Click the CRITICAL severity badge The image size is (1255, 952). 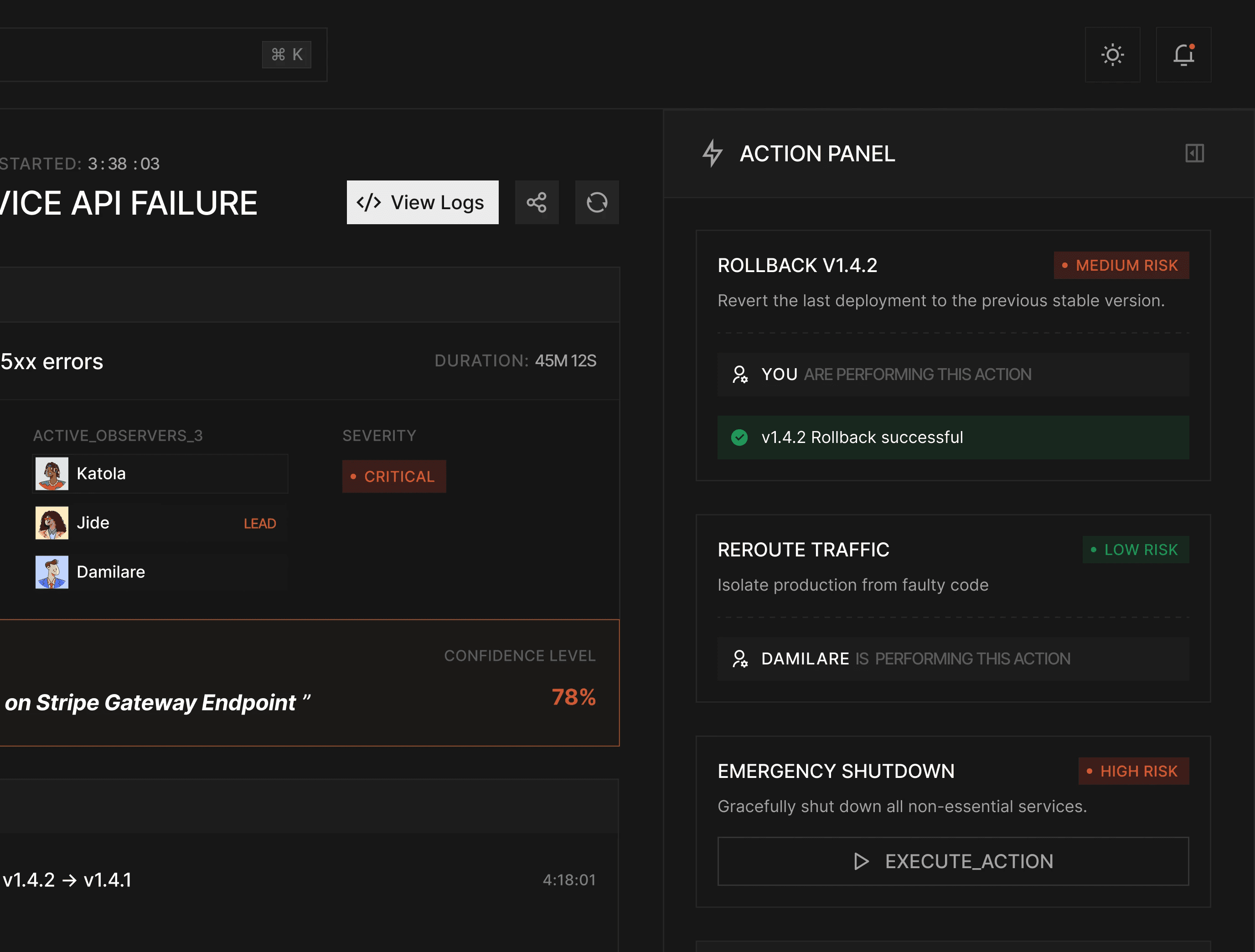[394, 477]
